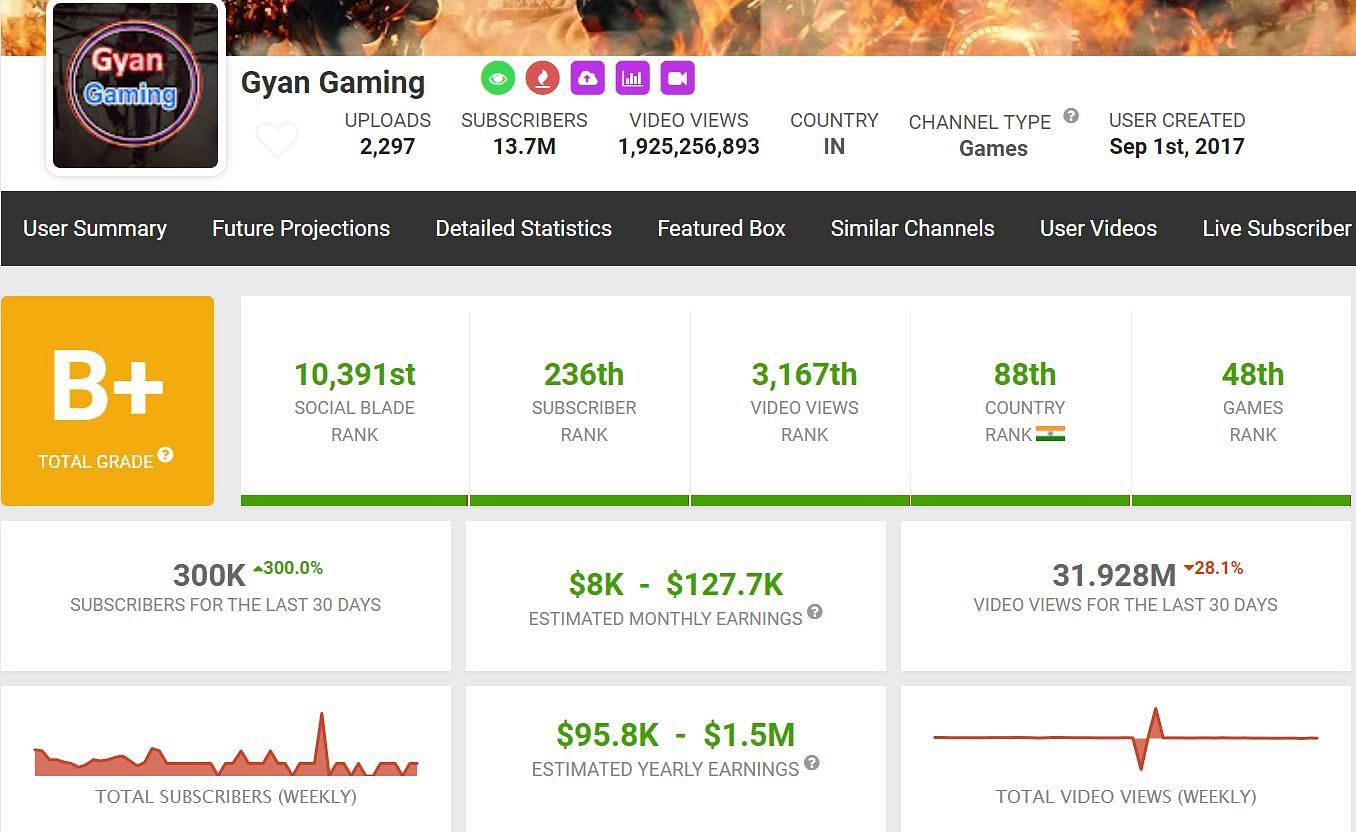Open the User Summary tab

95,229
